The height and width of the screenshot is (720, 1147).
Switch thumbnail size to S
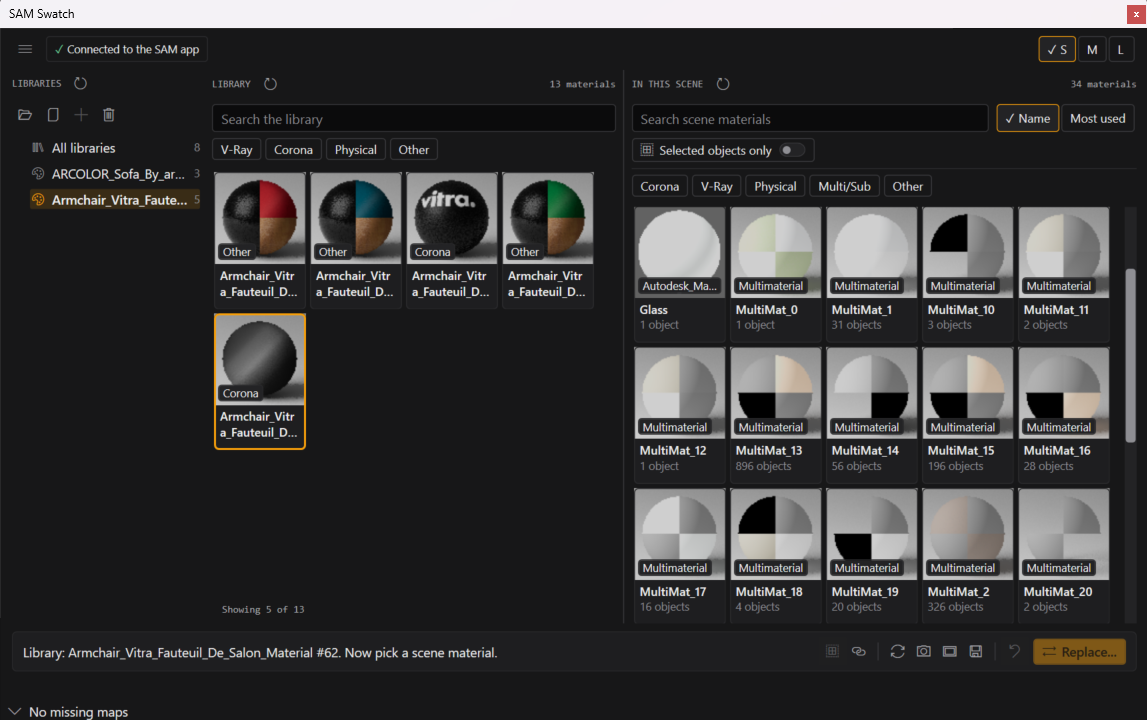pyautogui.click(x=1057, y=50)
